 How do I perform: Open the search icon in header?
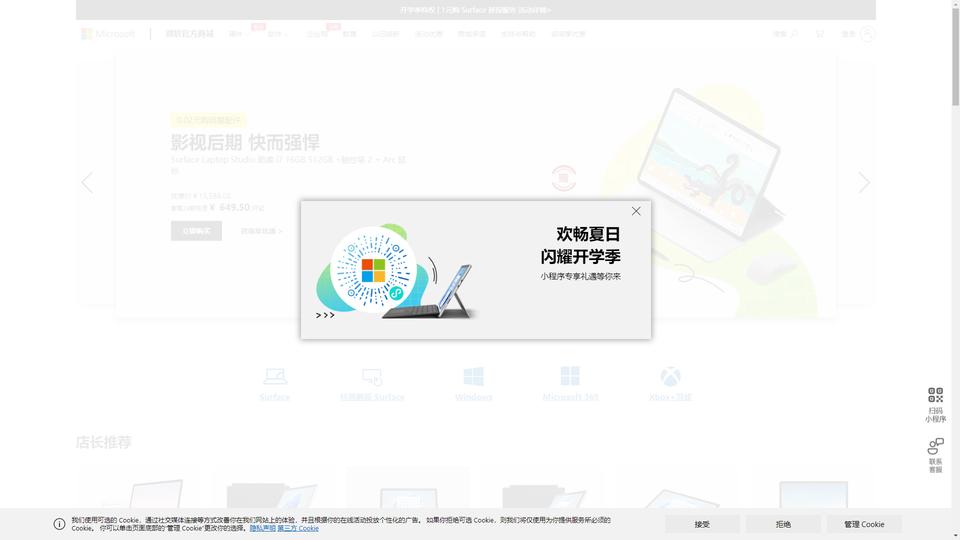(x=794, y=34)
